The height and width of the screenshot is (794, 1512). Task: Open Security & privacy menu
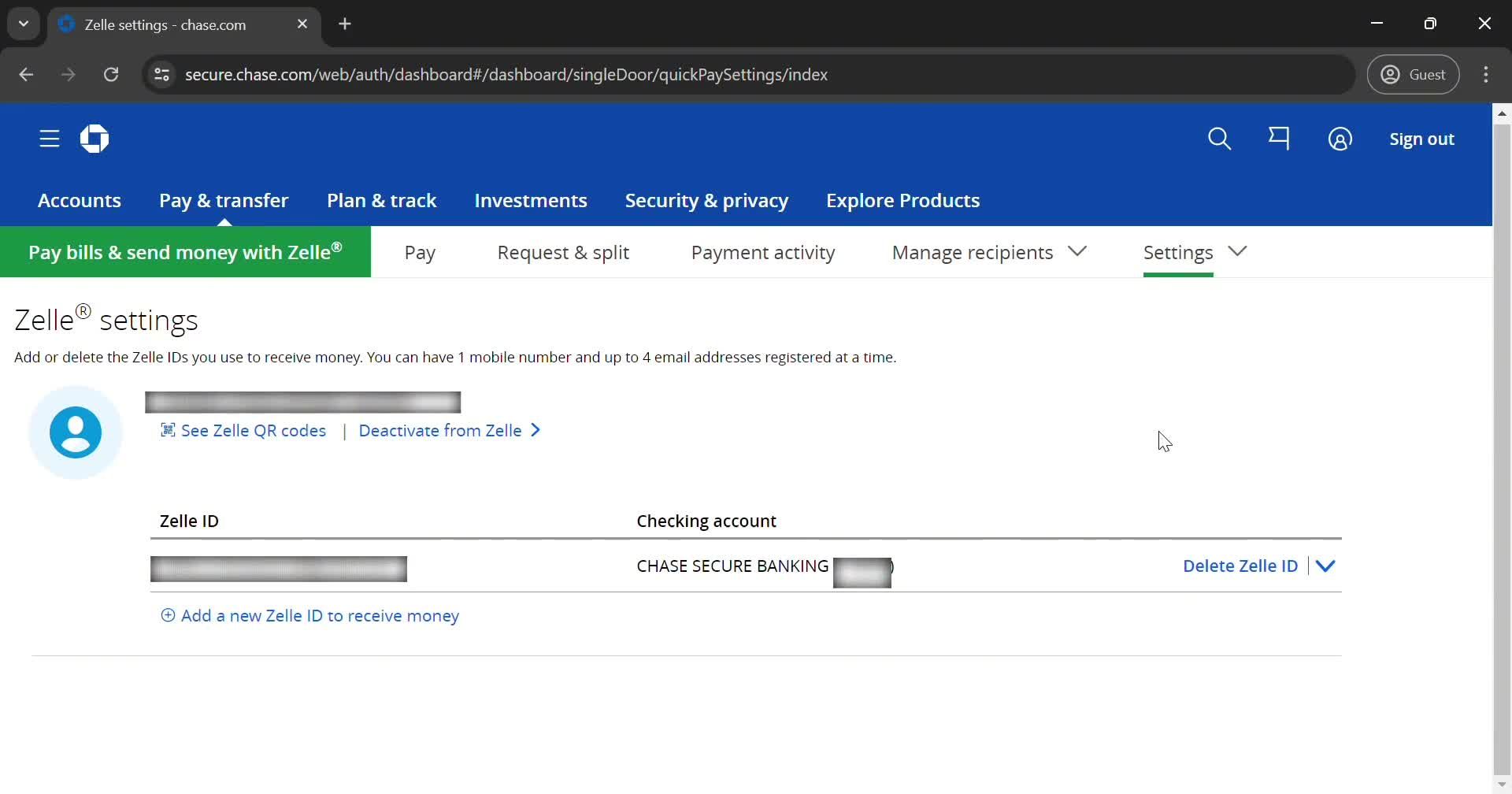(706, 200)
